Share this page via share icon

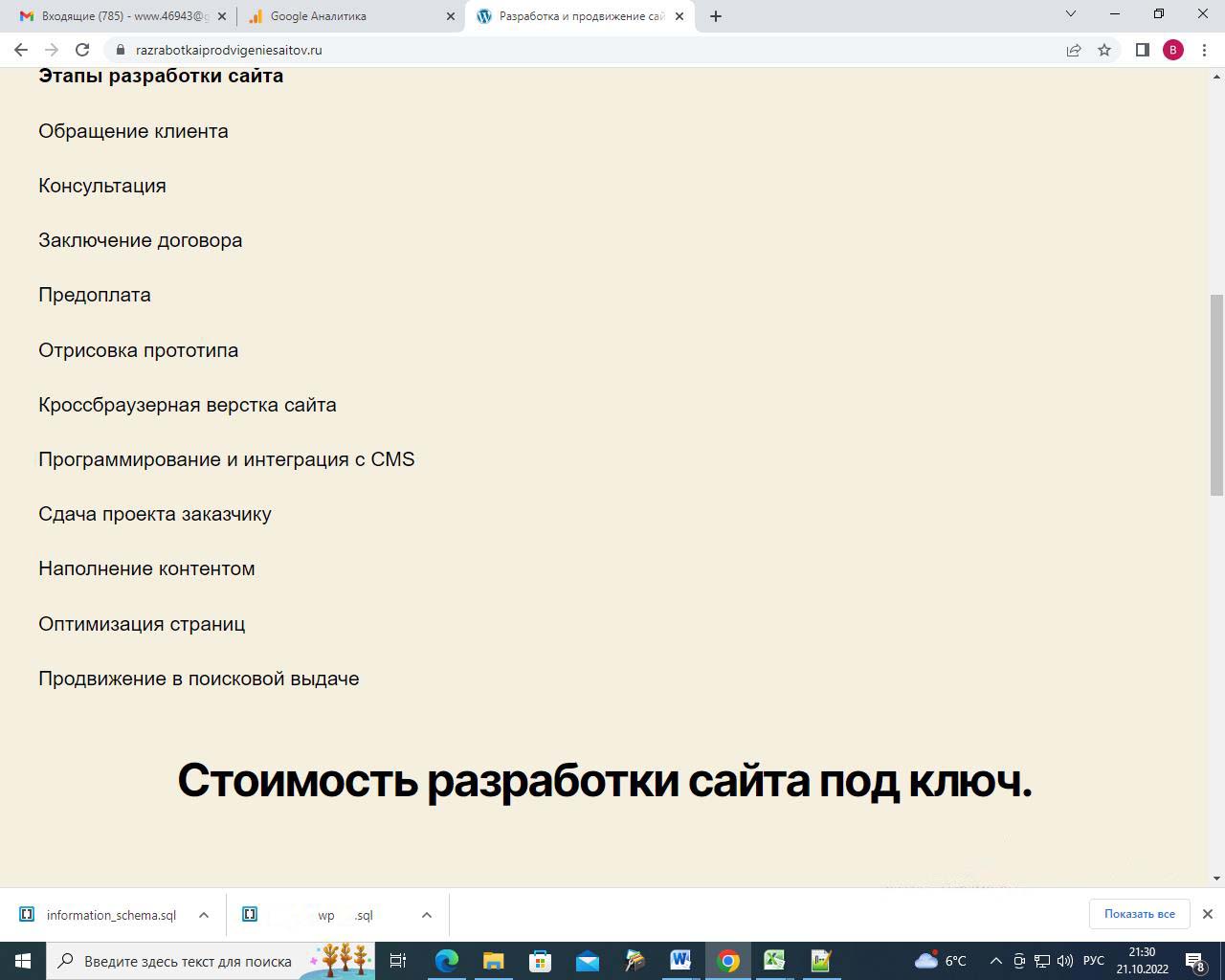click(1074, 50)
